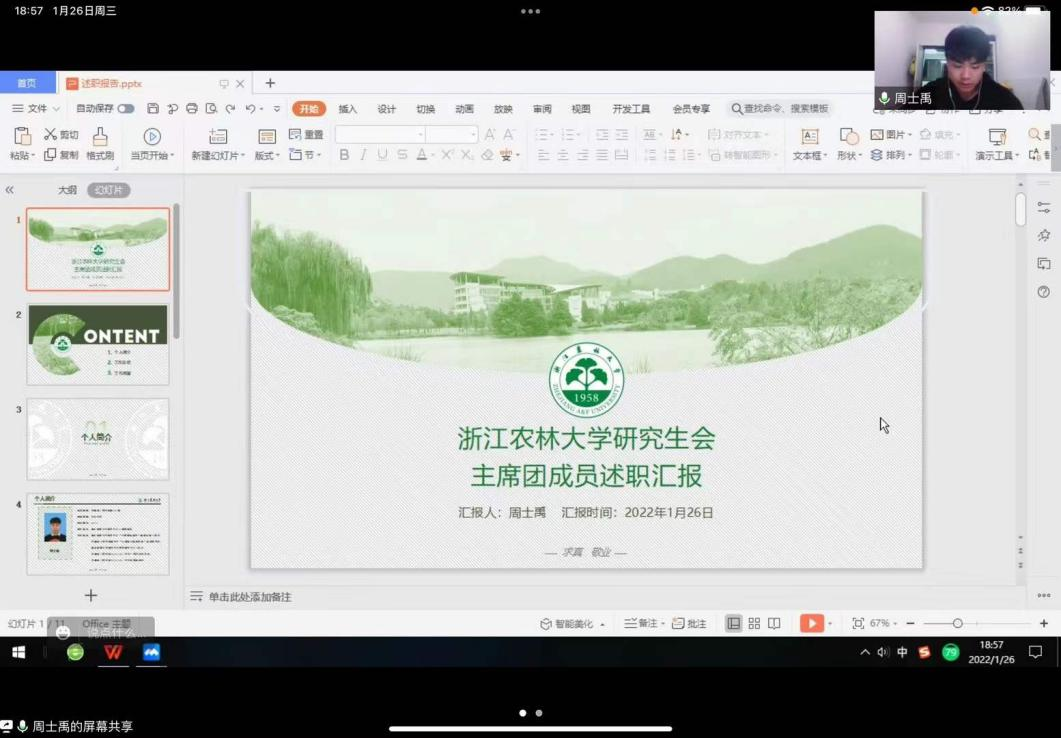
Task: Add a new slide with plus below thumbnails
Action: click(91, 595)
